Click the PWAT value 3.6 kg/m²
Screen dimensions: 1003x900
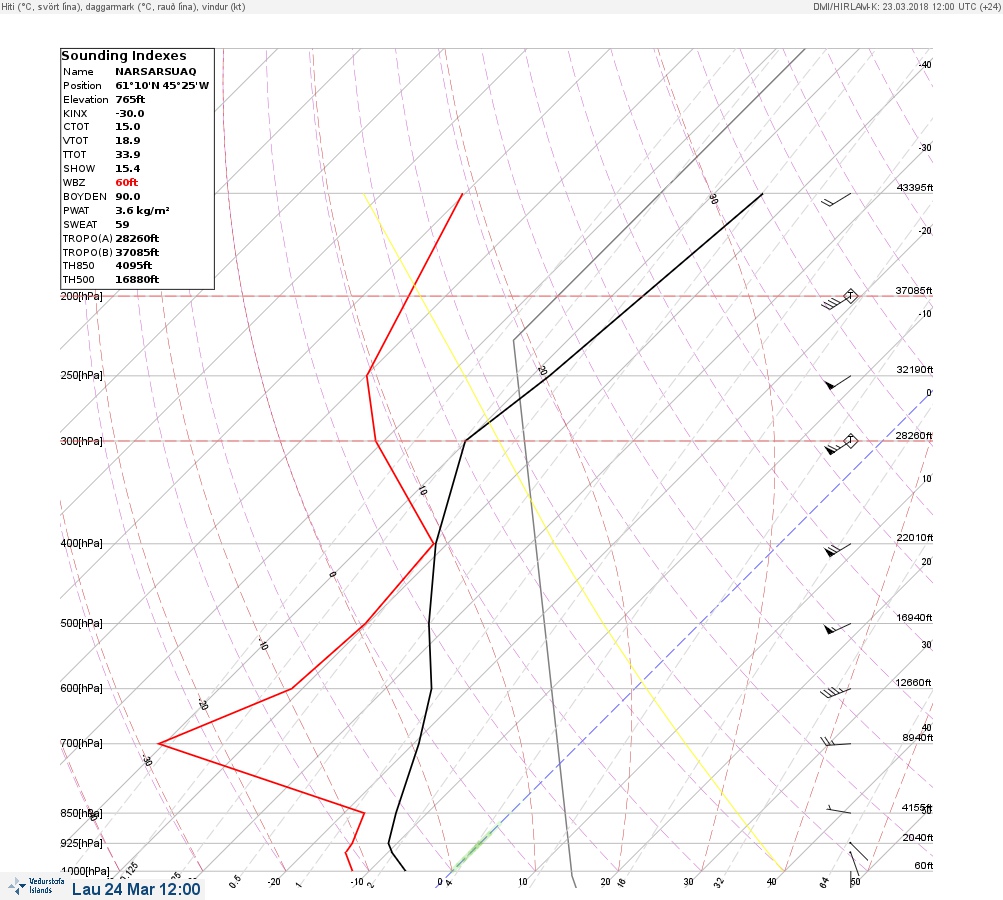tap(142, 210)
